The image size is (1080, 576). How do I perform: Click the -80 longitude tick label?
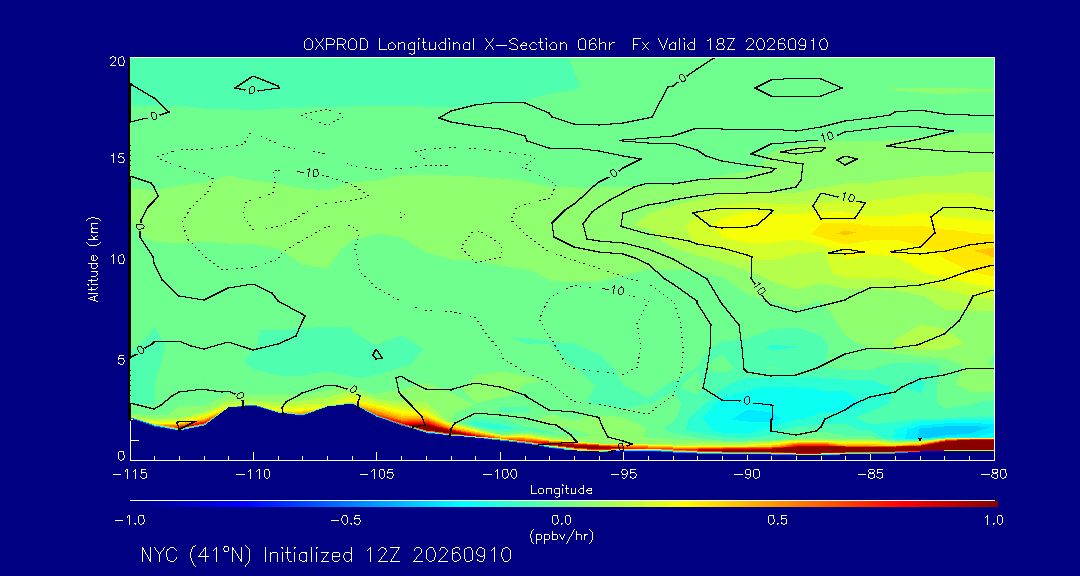(x=994, y=475)
